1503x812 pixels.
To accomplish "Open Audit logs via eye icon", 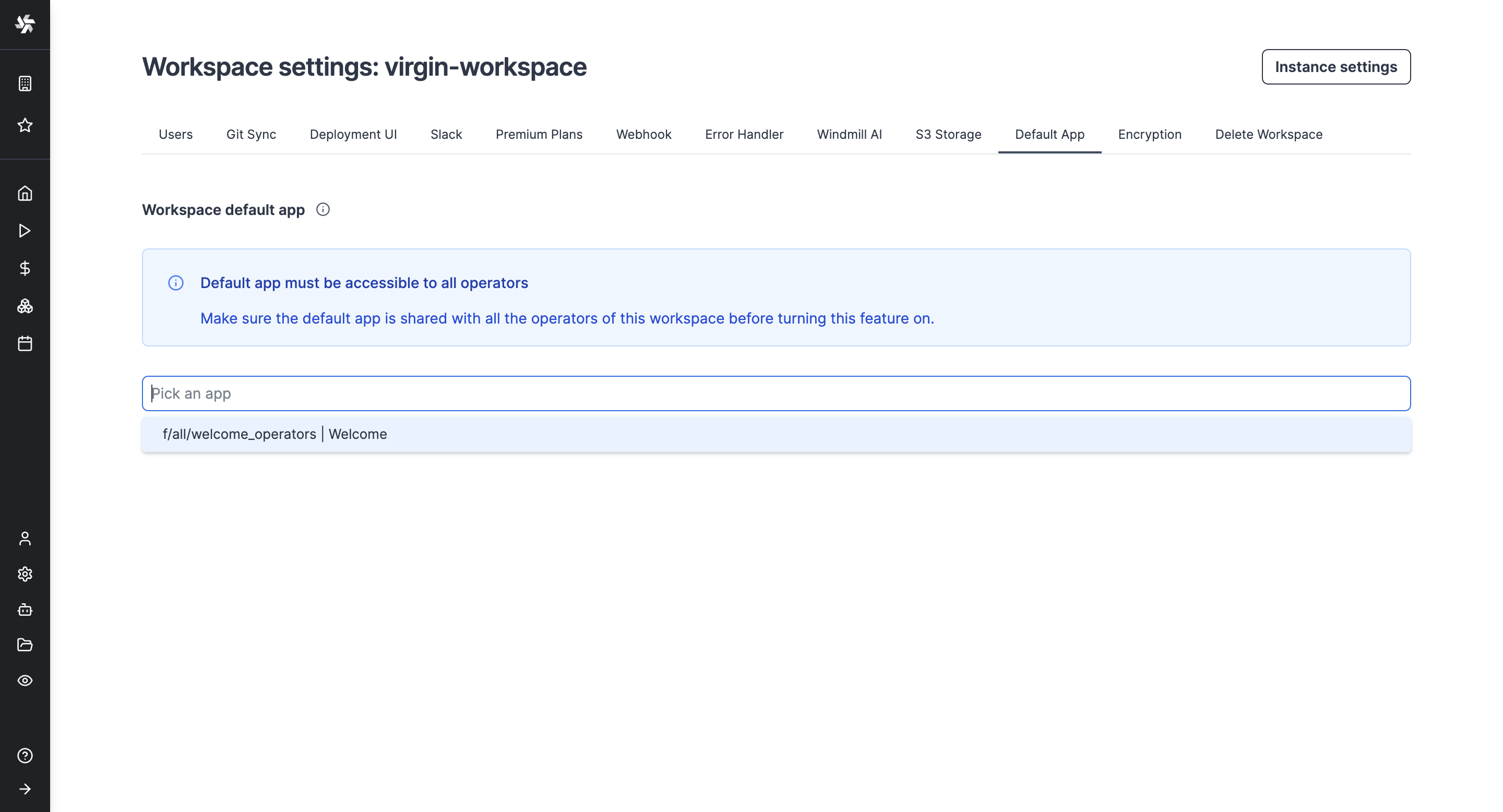I will click(x=25, y=680).
